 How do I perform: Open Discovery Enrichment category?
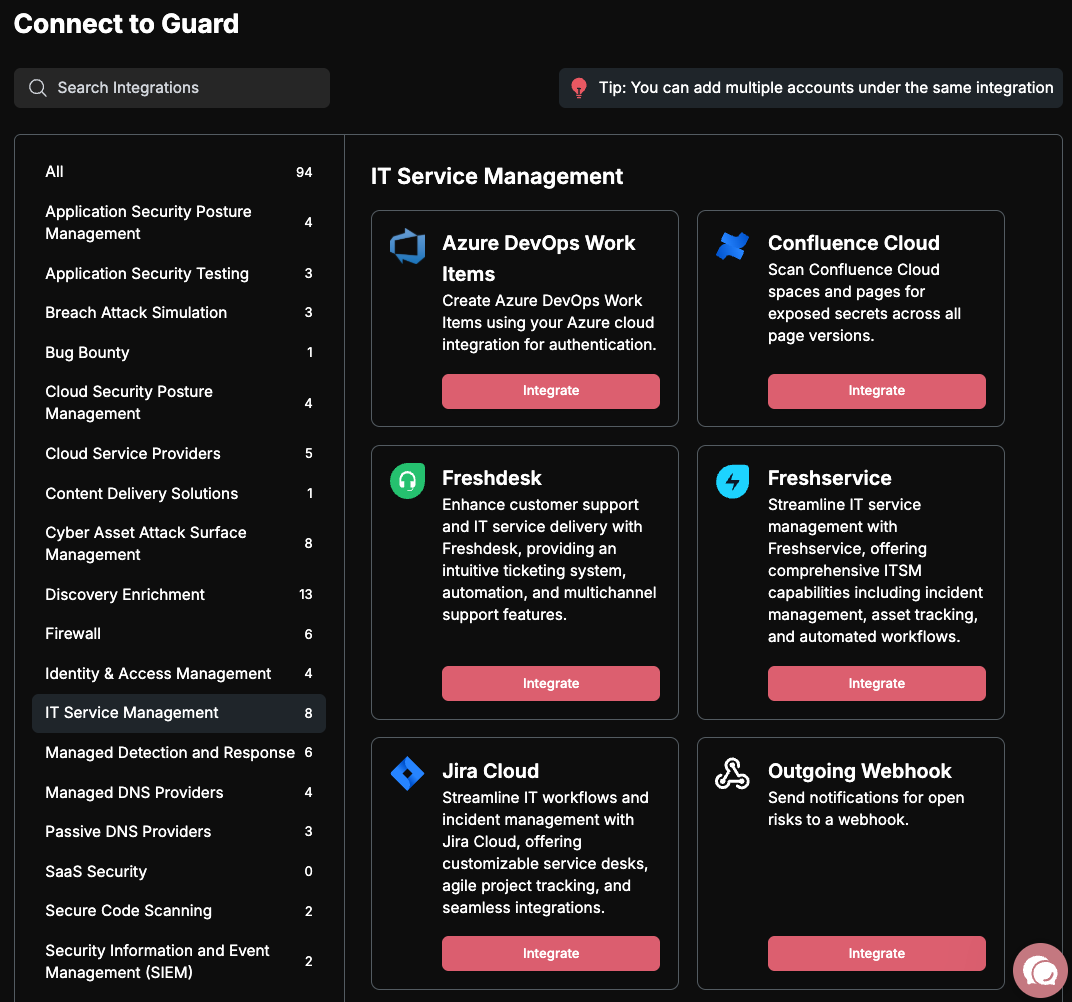tap(178, 594)
